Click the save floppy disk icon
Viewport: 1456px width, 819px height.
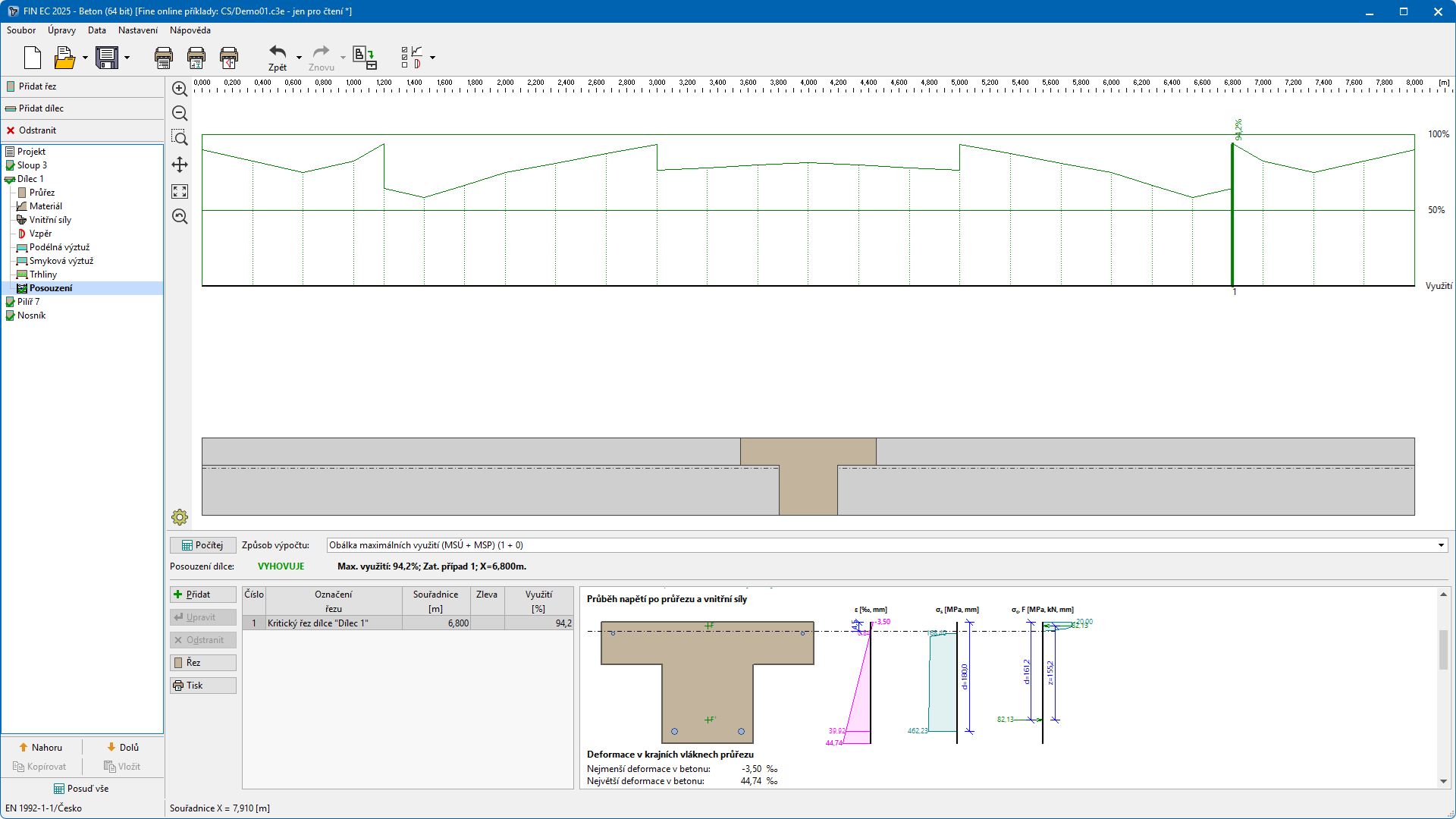coord(107,58)
